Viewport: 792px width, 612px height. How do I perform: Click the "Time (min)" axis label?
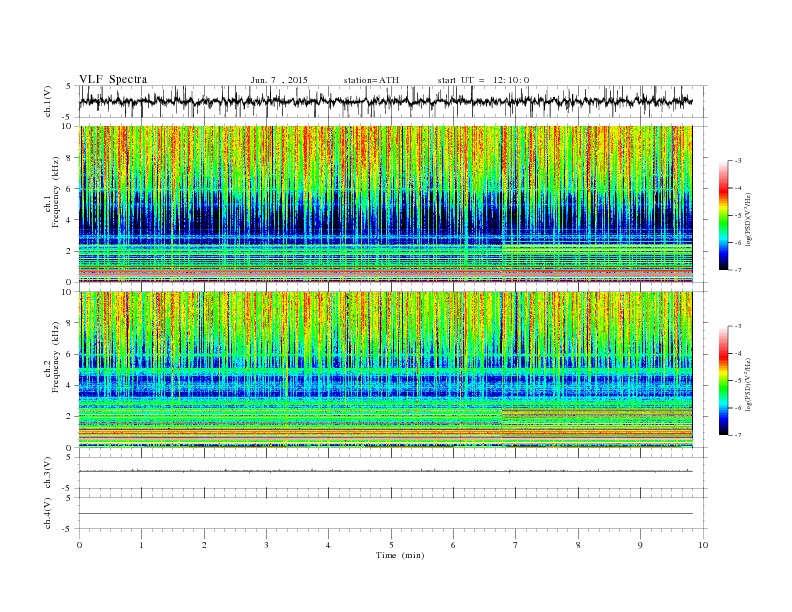point(400,555)
